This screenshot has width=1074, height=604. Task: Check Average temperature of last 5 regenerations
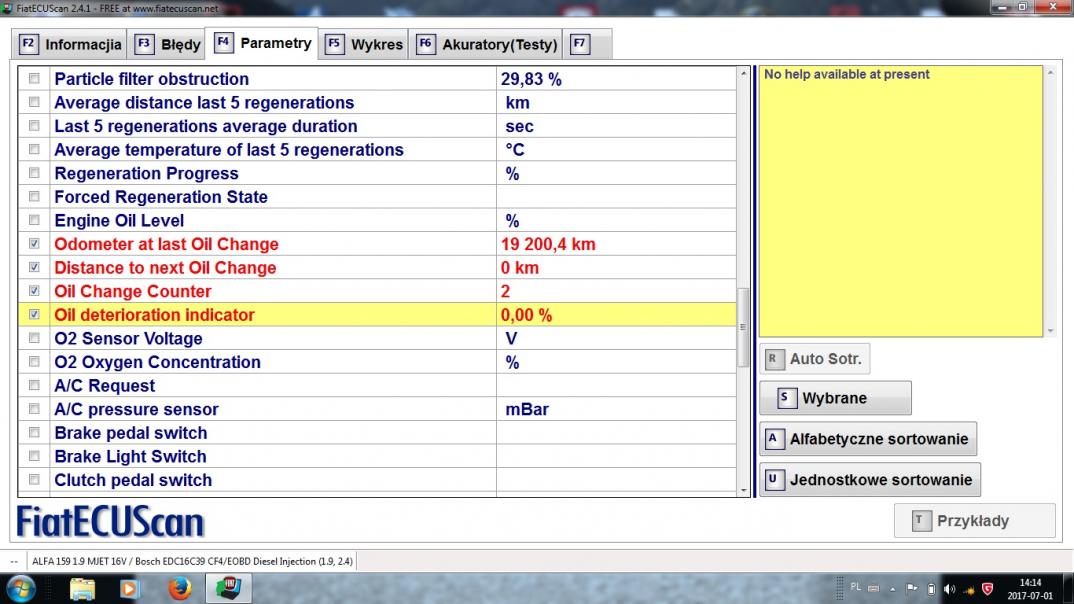click(x=34, y=149)
